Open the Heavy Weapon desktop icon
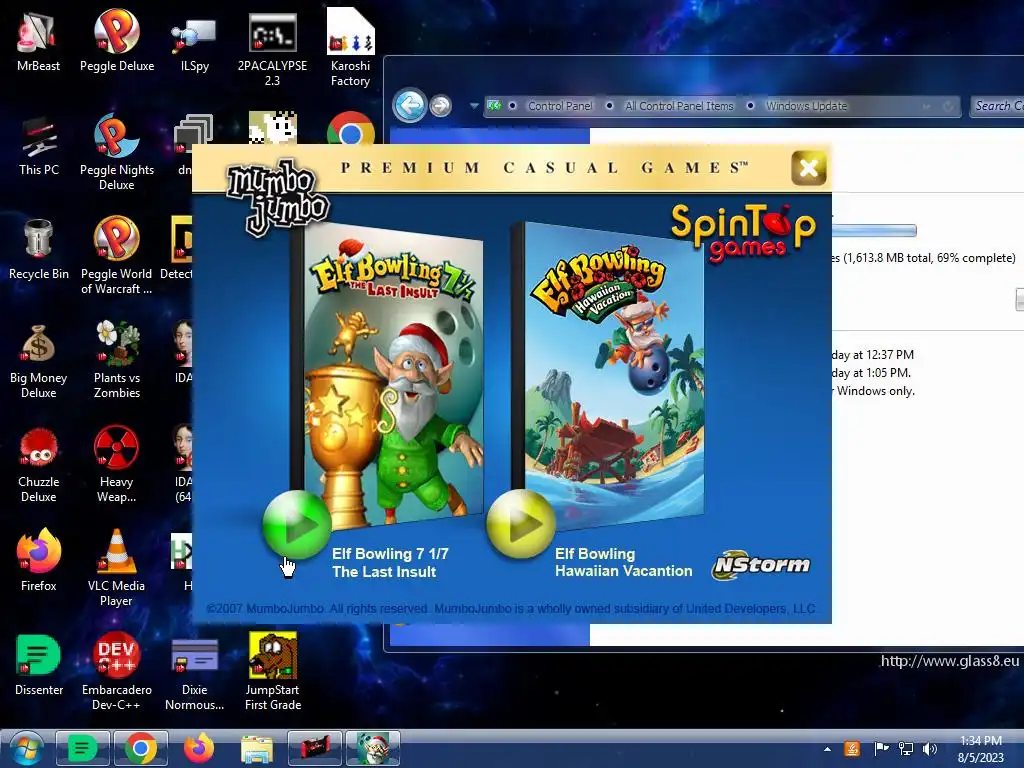The width and height of the screenshot is (1024, 768). click(117, 465)
